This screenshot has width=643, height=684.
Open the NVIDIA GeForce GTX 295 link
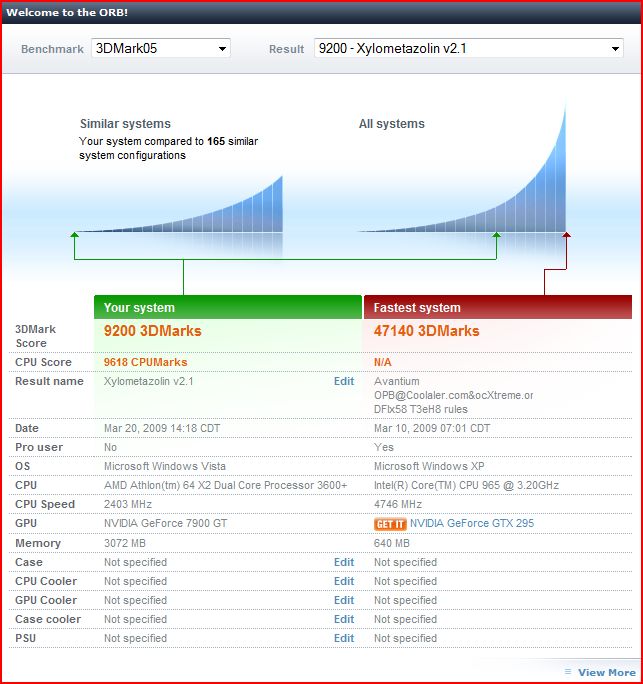click(472, 523)
